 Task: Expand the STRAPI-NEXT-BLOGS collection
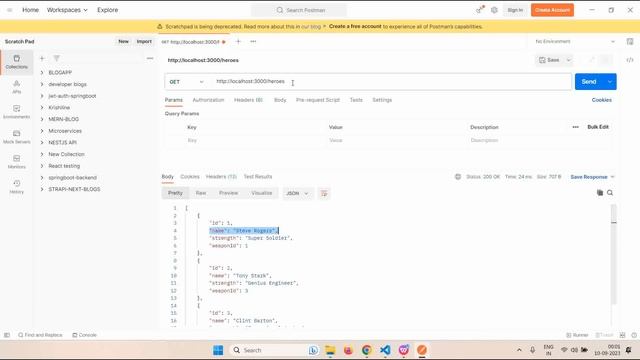(x=42, y=189)
